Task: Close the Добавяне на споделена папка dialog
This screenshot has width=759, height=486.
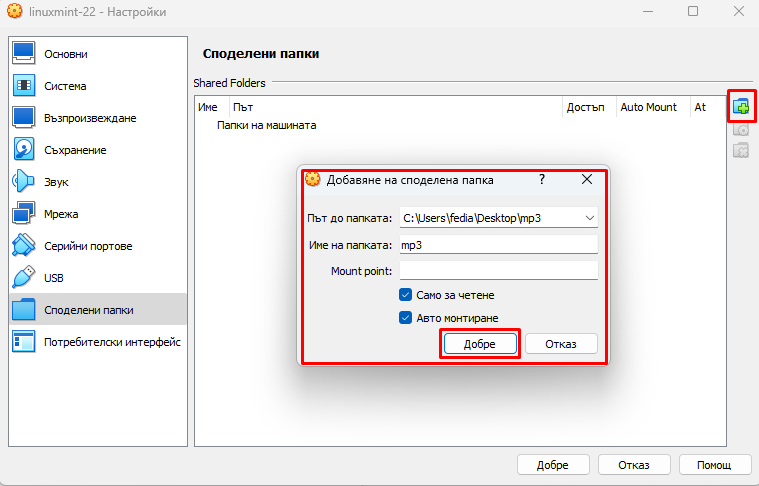Action: point(587,180)
